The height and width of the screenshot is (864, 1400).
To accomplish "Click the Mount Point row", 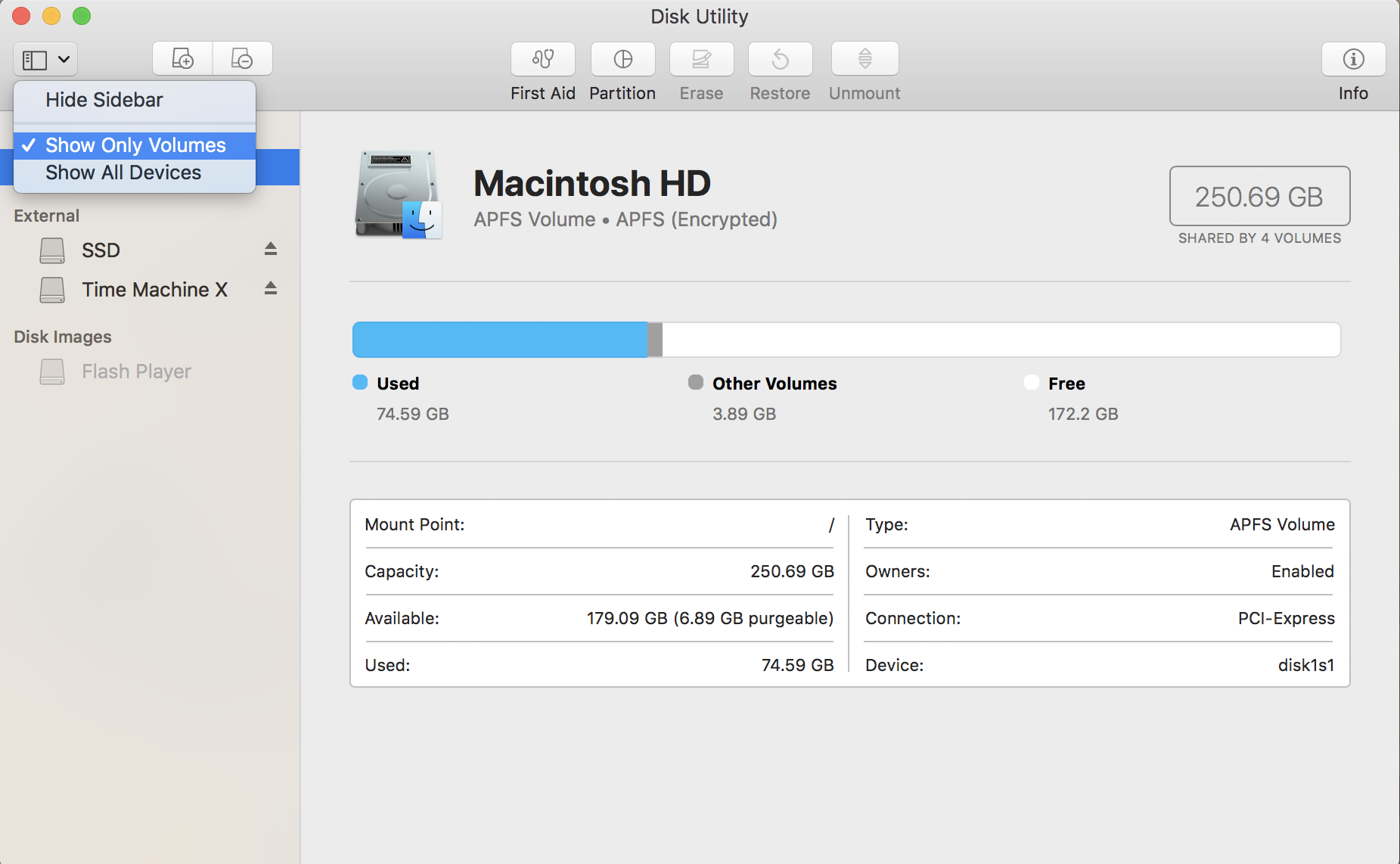I will coord(599,524).
